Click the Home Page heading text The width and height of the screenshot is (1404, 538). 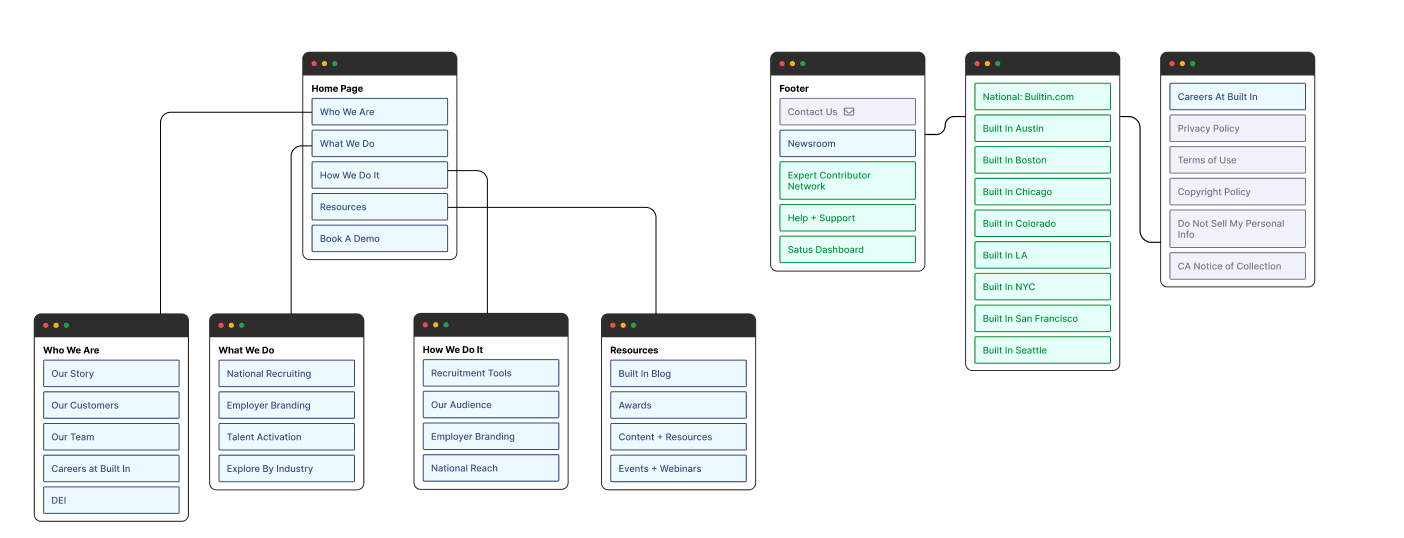(337, 89)
